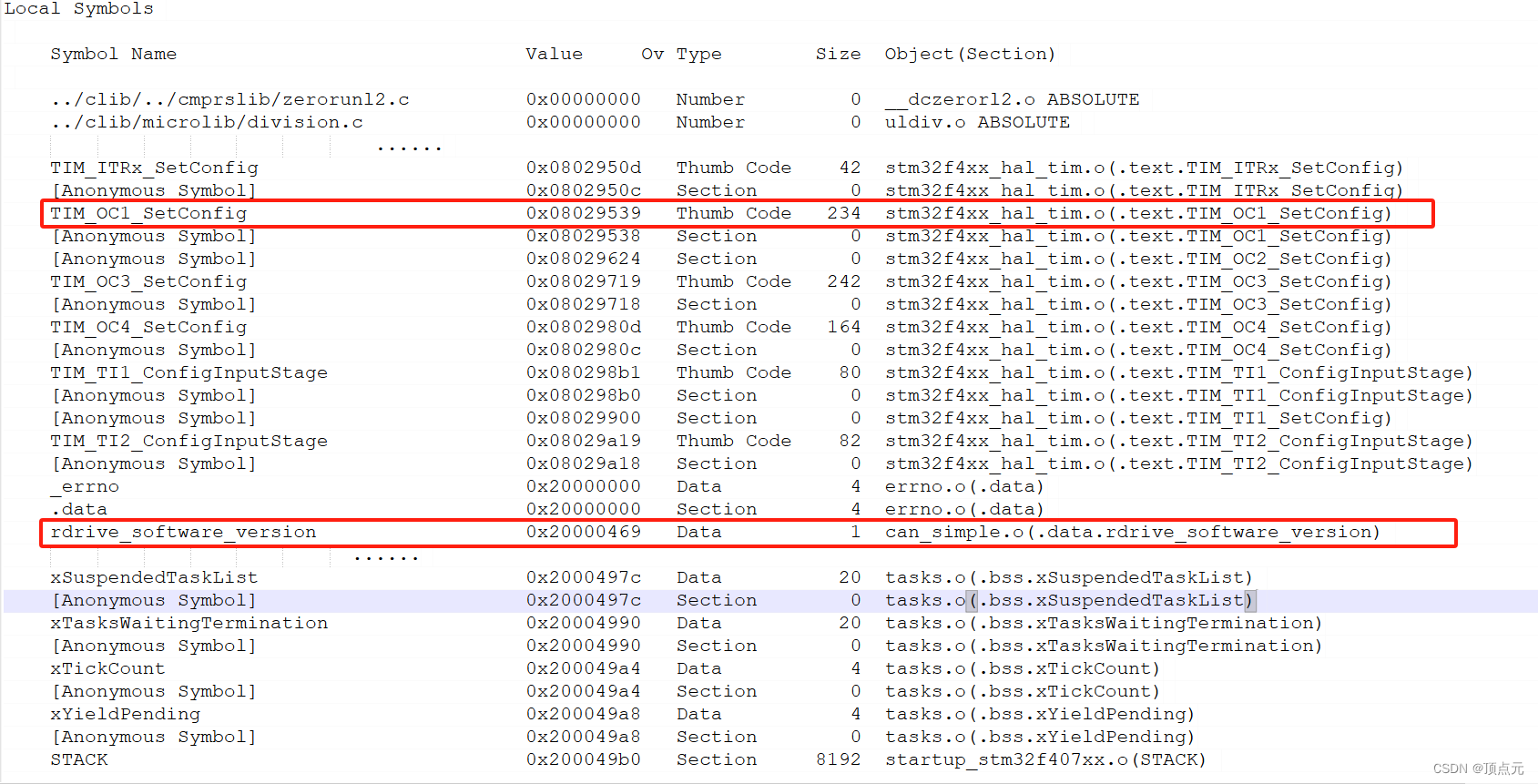Click the value 0x0802980c
This screenshot has width=1538, height=784.
coord(584,350)
